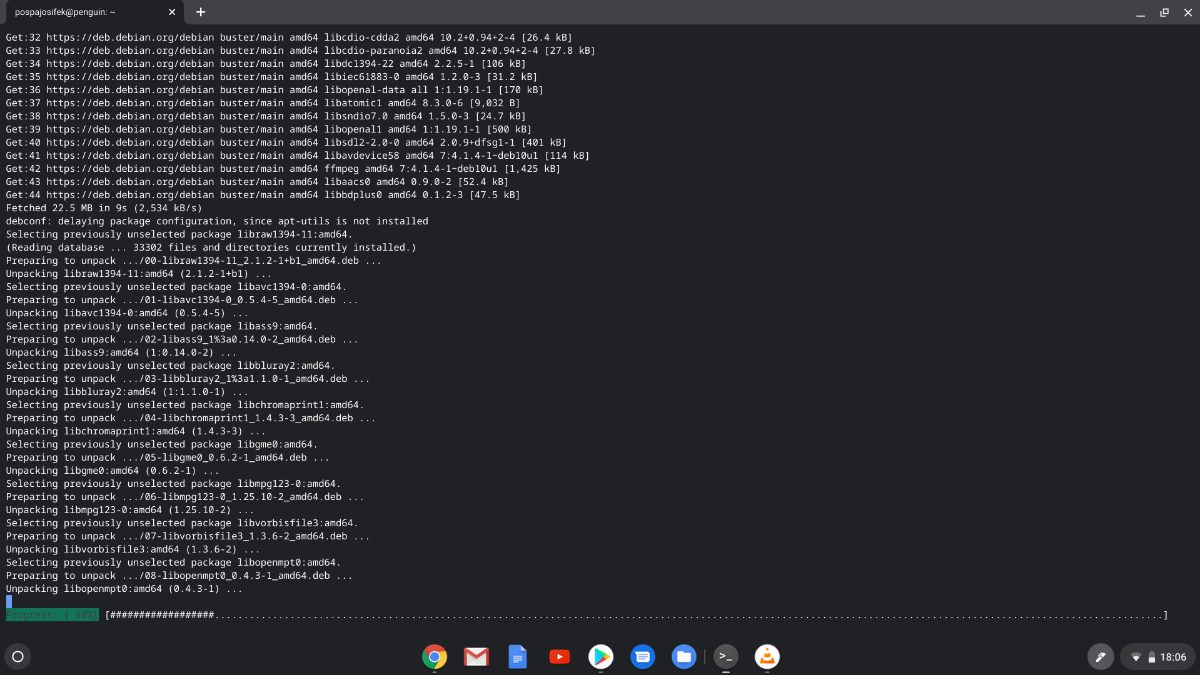1200x675 pixels.
Task: Open the ChromeOS launcher
Action: tap(17, 657)
